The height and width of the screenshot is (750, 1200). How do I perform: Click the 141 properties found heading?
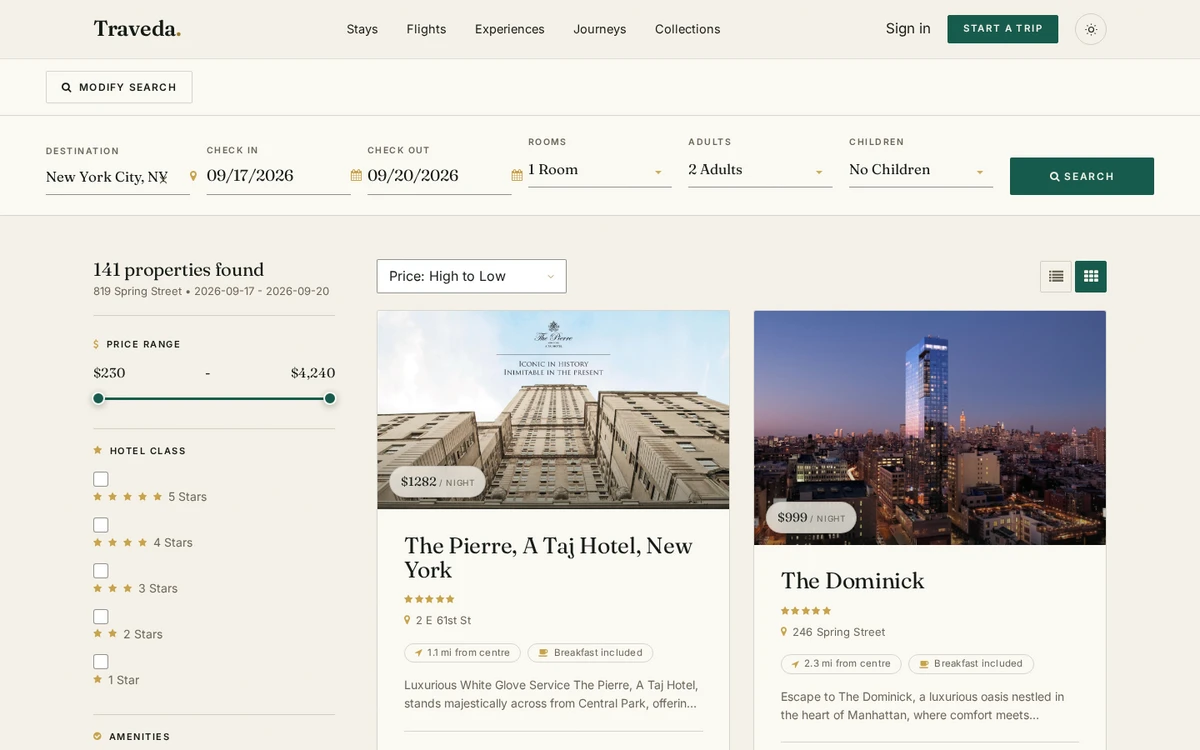(x=179, y=270)
